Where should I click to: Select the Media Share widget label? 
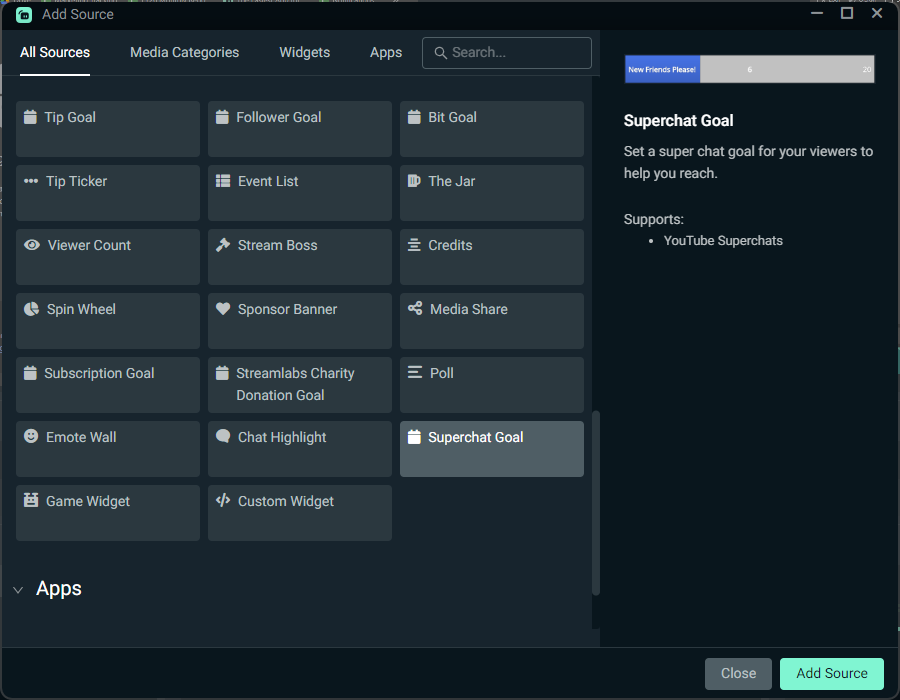point(468,309)
